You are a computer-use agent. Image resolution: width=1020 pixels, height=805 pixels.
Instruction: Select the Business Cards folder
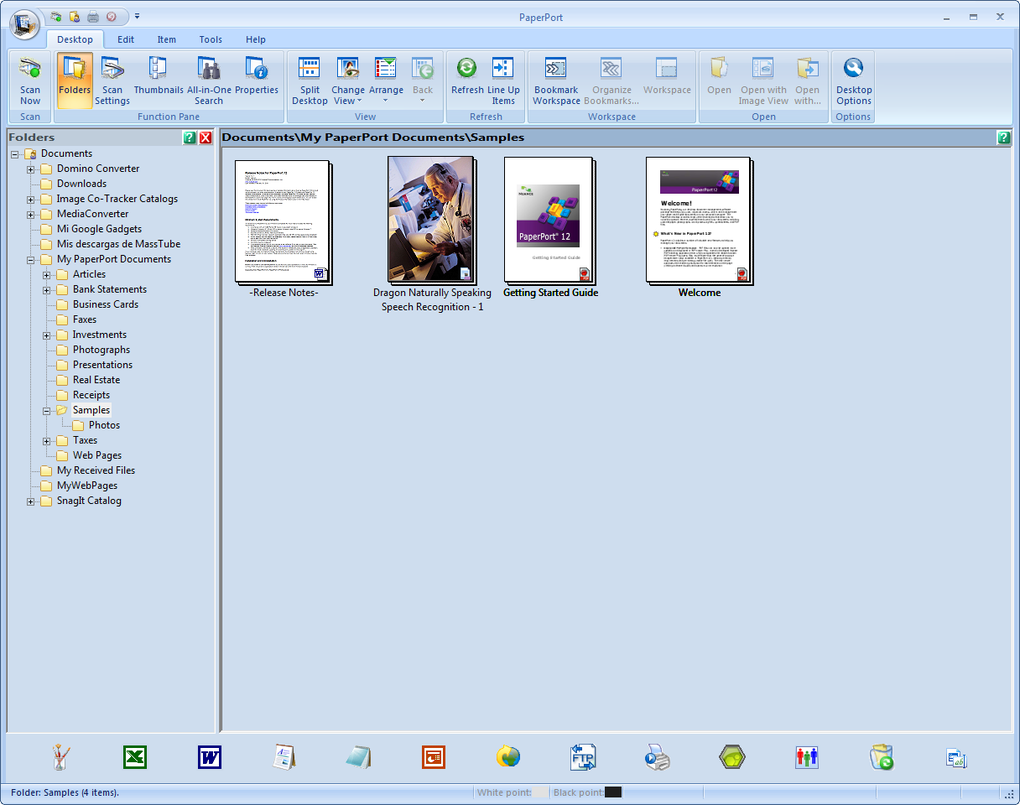(x=105, y=305)
